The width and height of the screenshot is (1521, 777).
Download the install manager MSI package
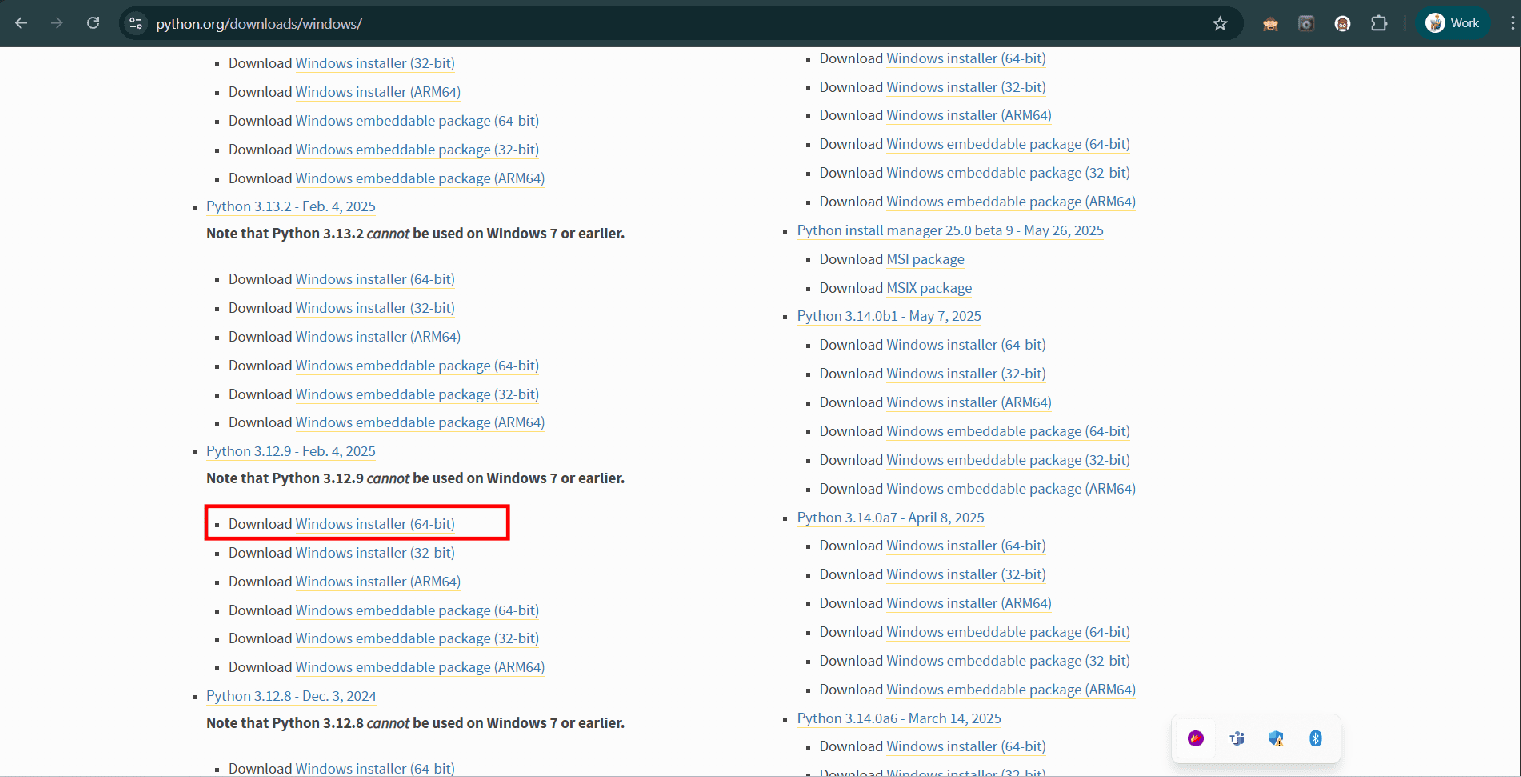925,260
